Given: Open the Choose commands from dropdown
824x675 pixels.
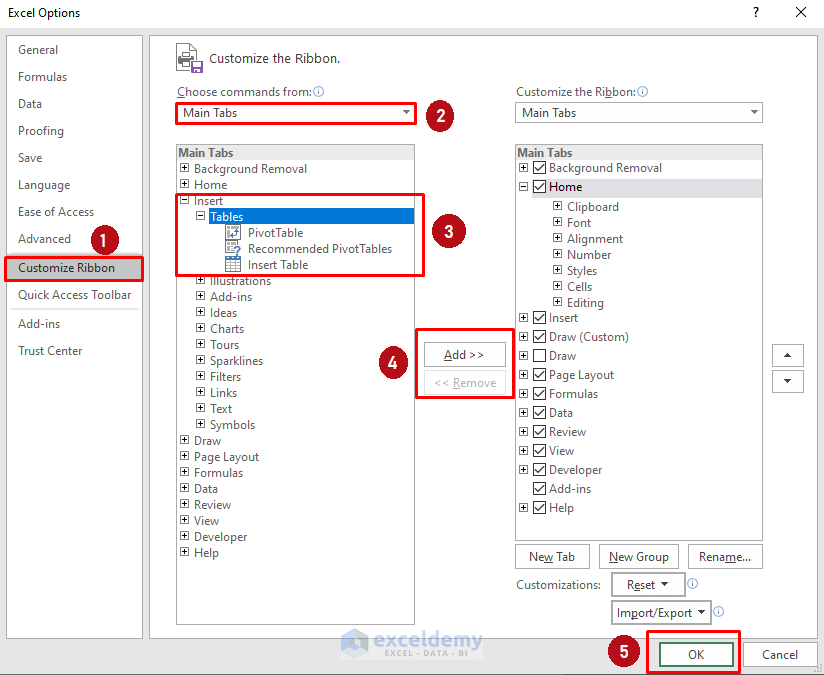Looking at the screenshot, I should pyautogui.click(x=296, y=113).
